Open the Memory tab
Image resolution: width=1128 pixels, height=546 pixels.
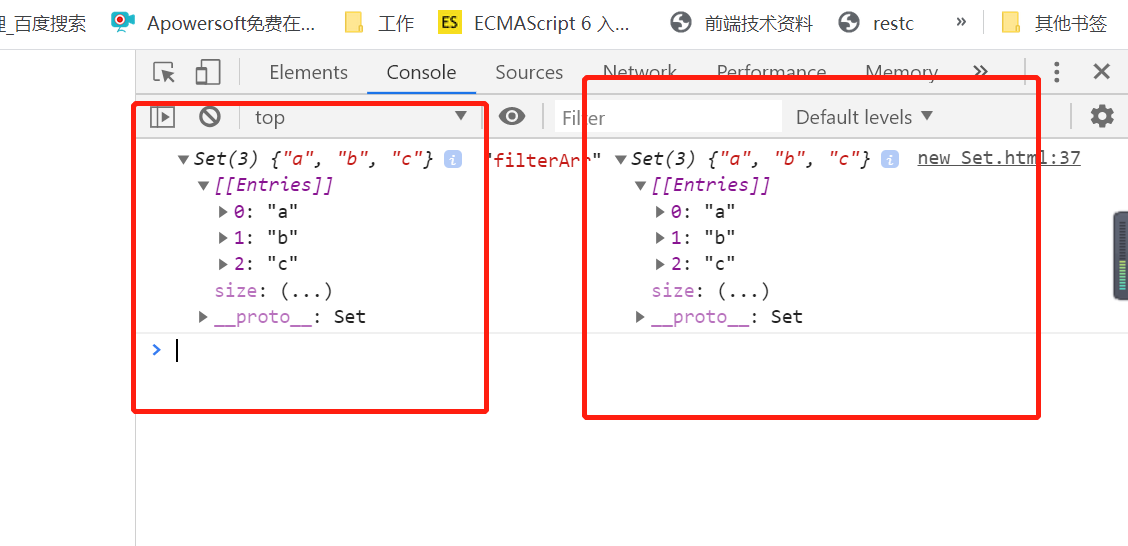[901, 73]
